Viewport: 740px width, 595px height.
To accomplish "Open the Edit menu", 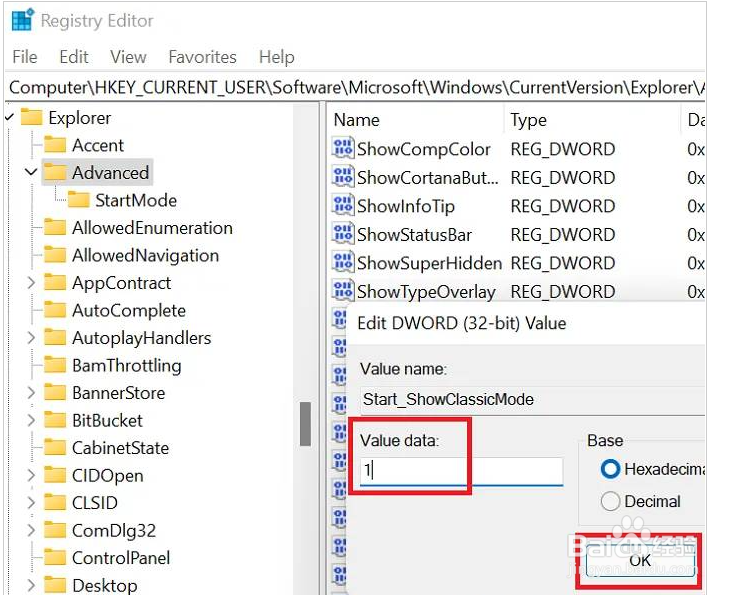I will 74,57.
